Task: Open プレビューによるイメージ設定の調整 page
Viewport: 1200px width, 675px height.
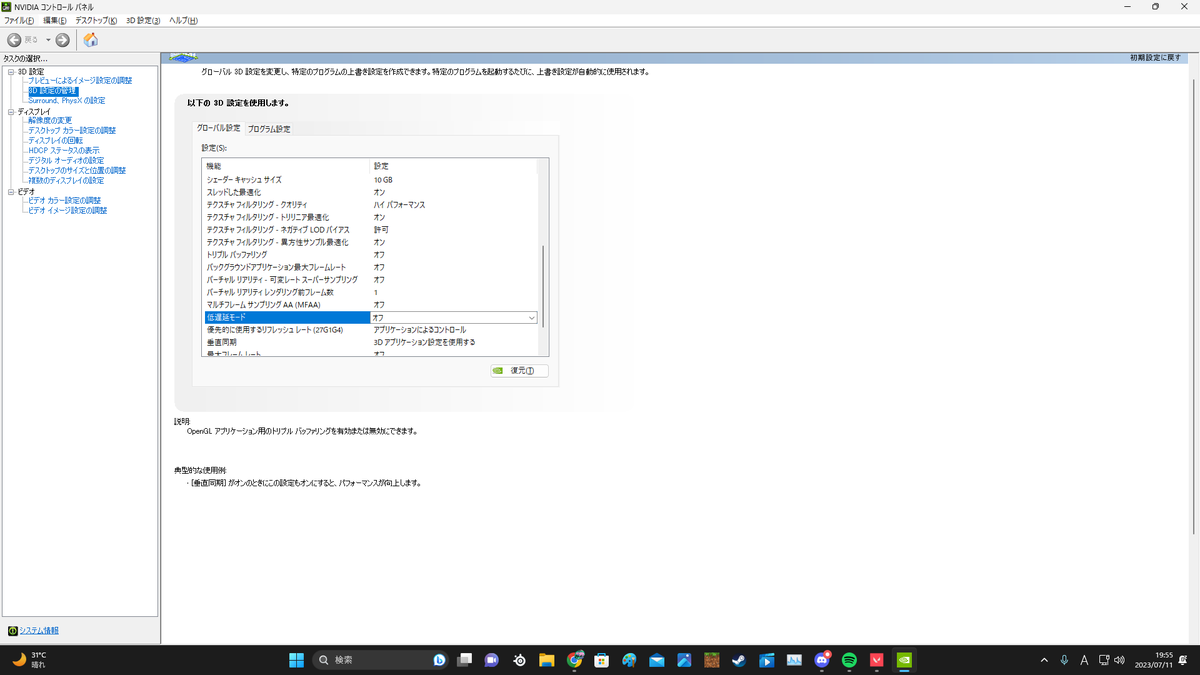Action: [x=80, y=80]
